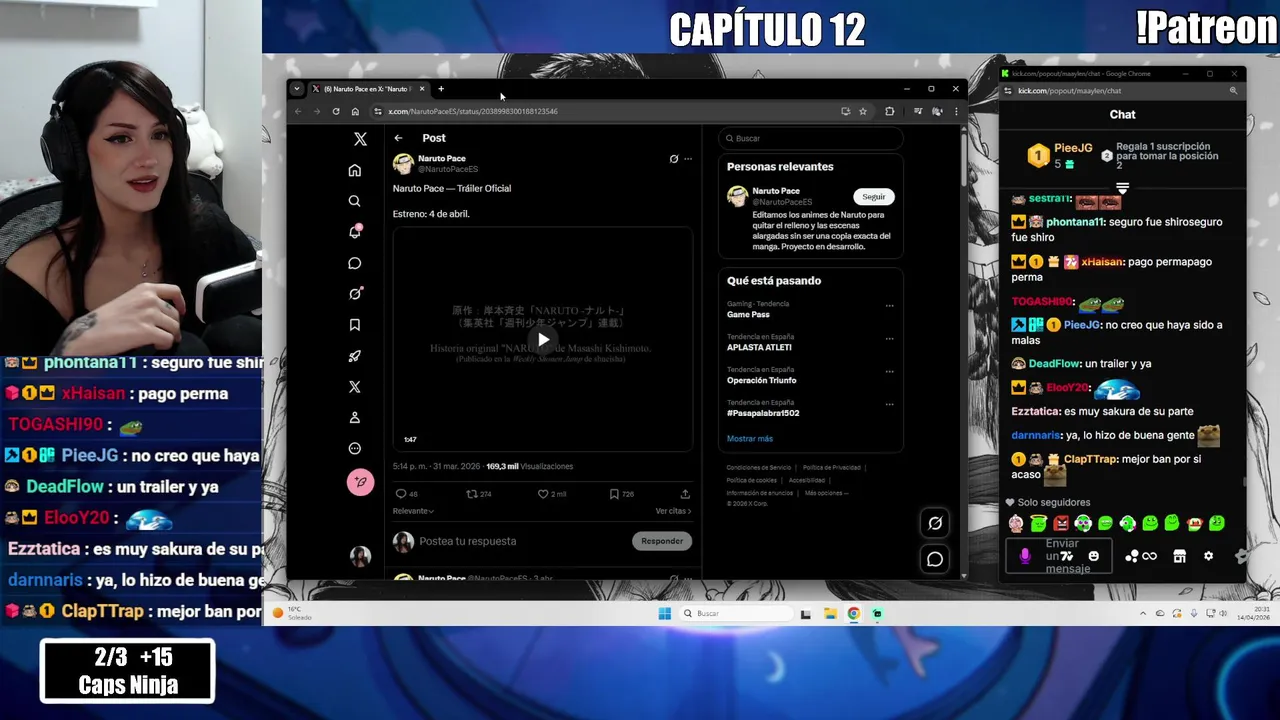Viewport: 1280px width, 720px height.
Task: Click the Kick chat window search icon
Action: [1233, 91]
